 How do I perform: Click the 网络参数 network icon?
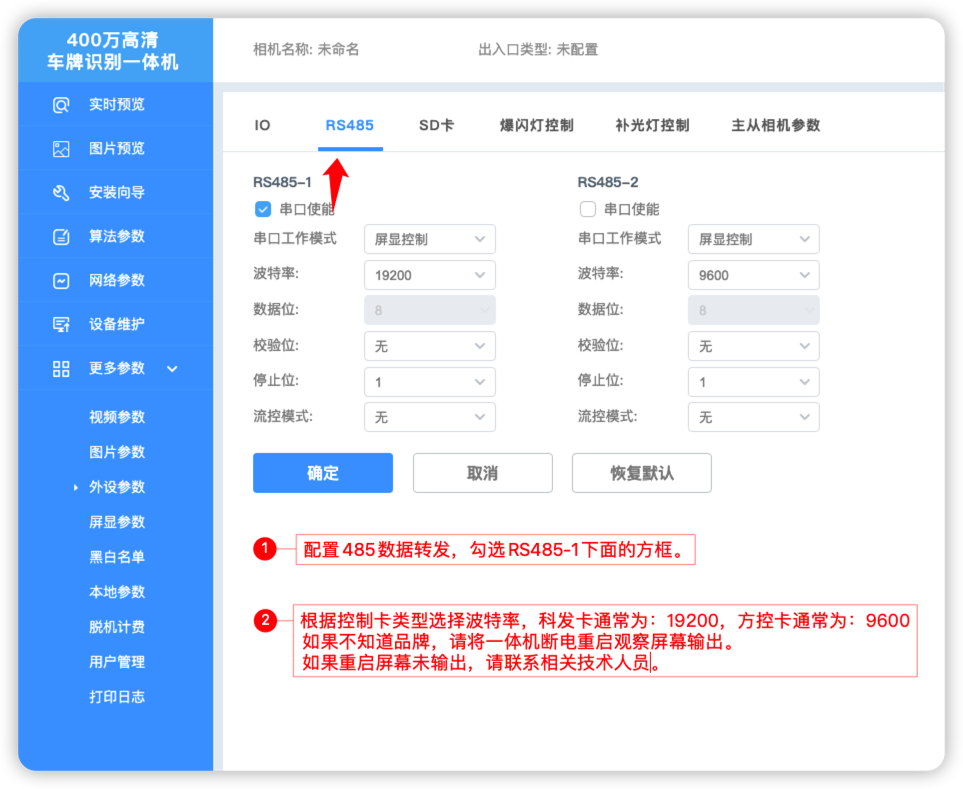(61, 281)
